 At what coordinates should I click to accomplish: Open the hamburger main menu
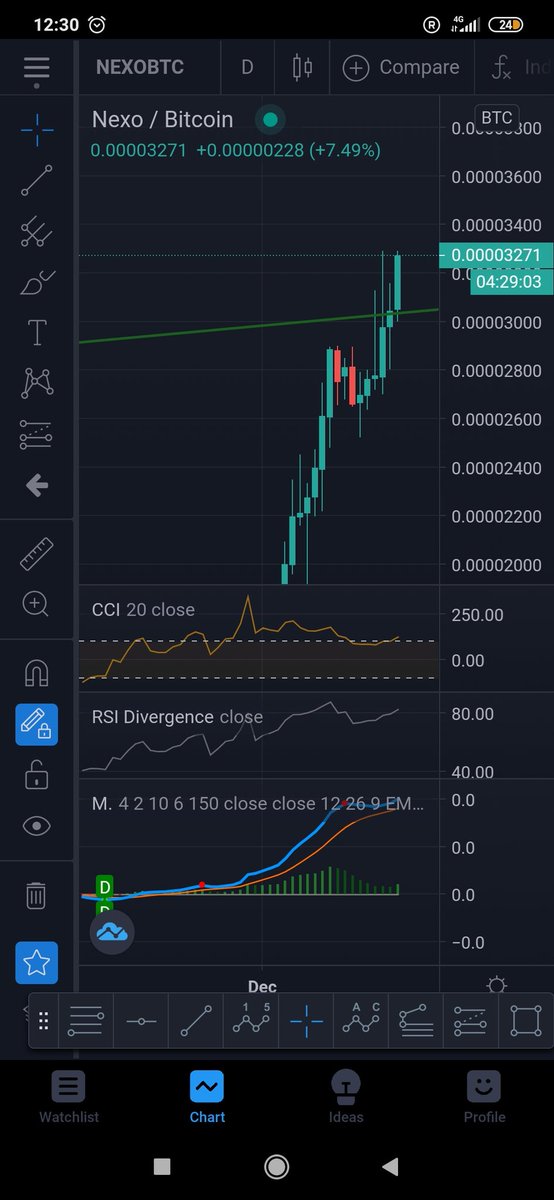[x=36, y=68]
